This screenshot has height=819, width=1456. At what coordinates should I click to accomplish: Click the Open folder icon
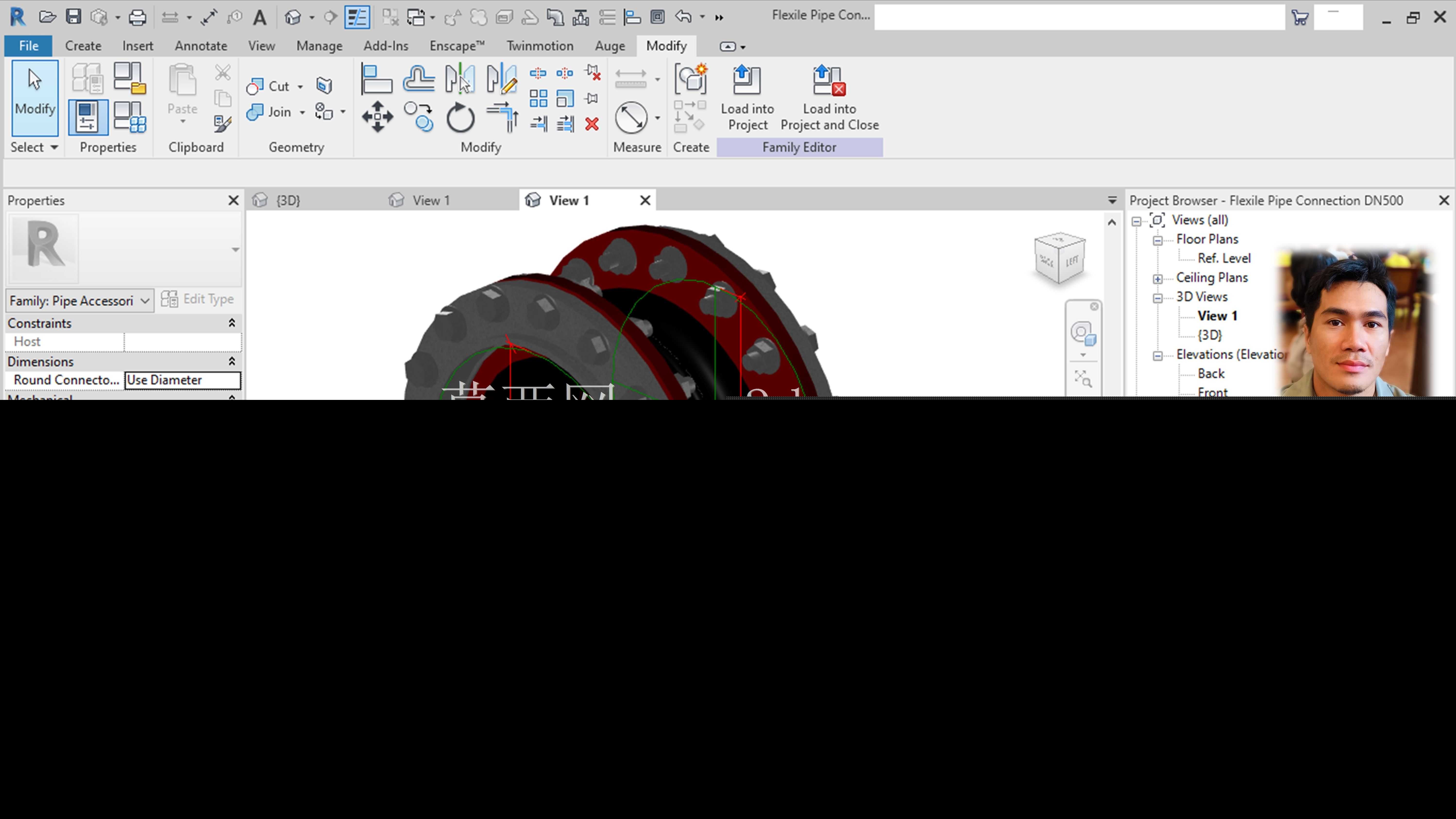pos(48,17)
